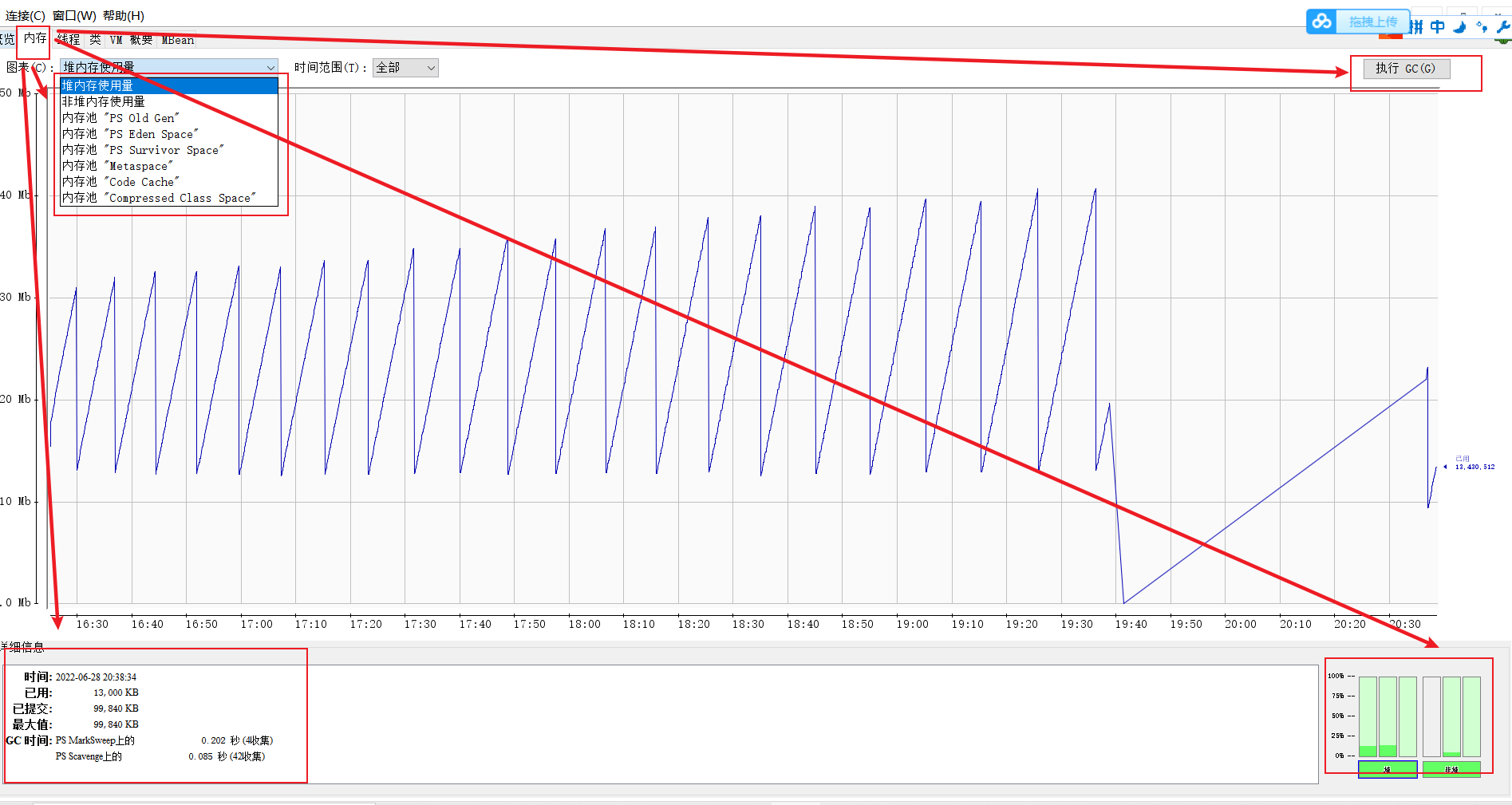Switch to the 线程 tab
1512x805 pixels.
click(69, 39)
